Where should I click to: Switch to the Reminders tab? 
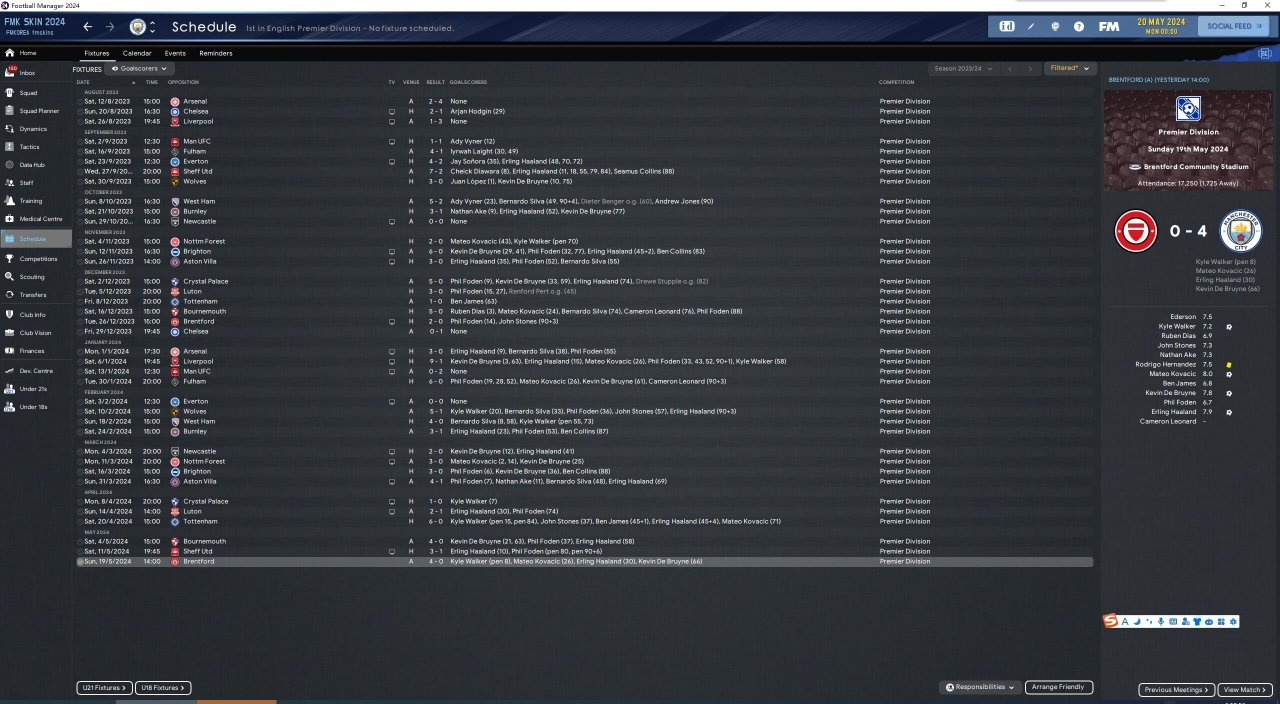pyautogui.click(x=216, y=53)
